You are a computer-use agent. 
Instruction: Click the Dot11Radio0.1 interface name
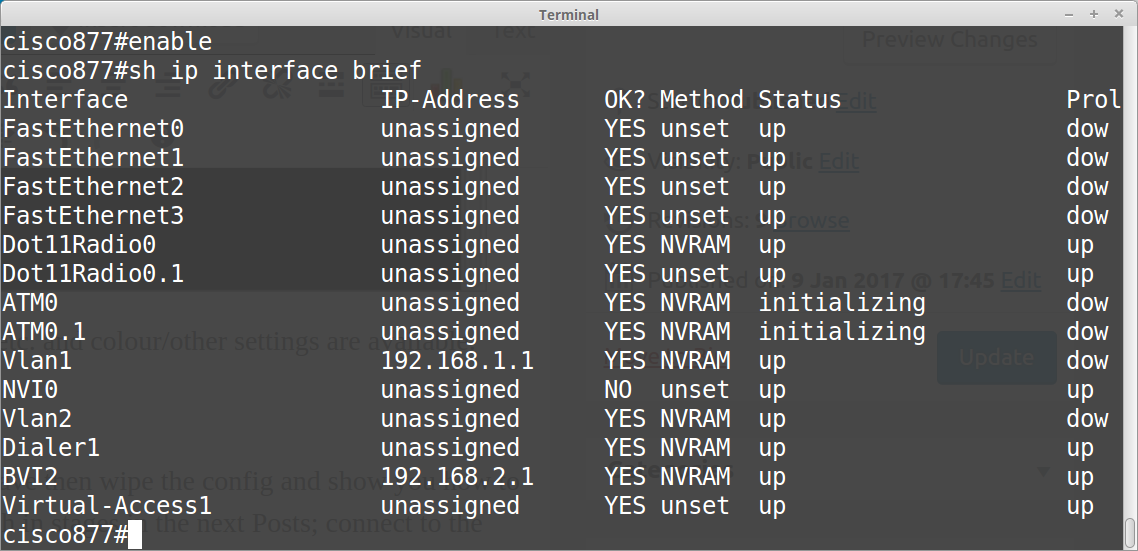tap(93, 274)
